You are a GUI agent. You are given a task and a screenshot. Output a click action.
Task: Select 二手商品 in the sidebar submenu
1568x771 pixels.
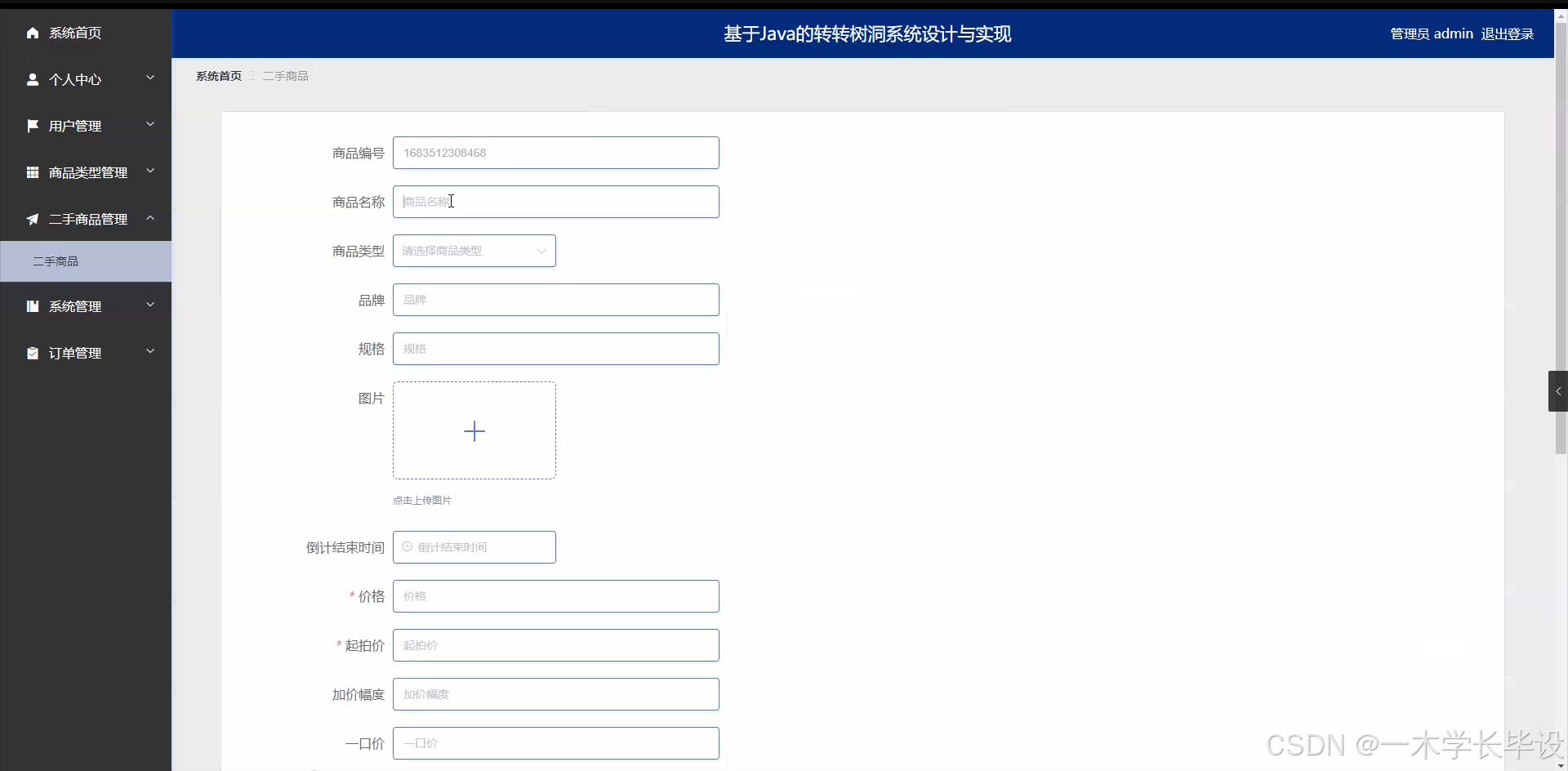coord(56,261)
